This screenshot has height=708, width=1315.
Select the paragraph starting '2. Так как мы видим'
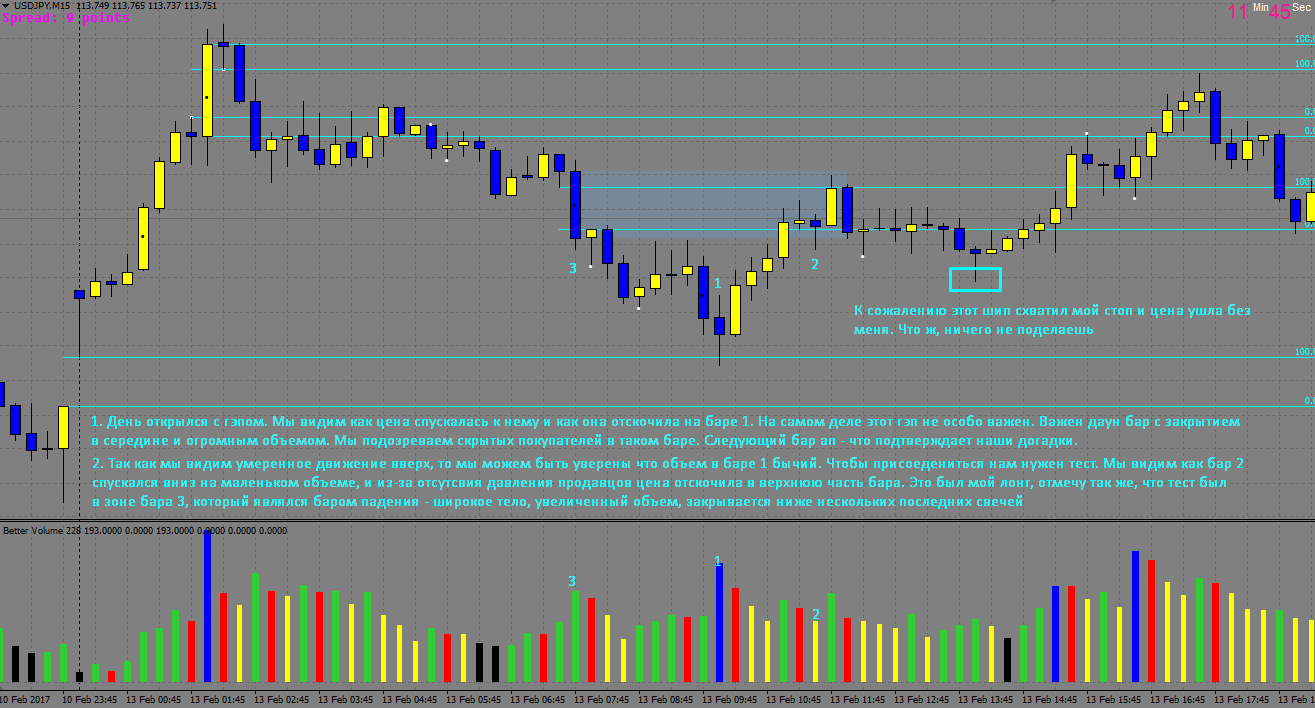tap(667, 482)
